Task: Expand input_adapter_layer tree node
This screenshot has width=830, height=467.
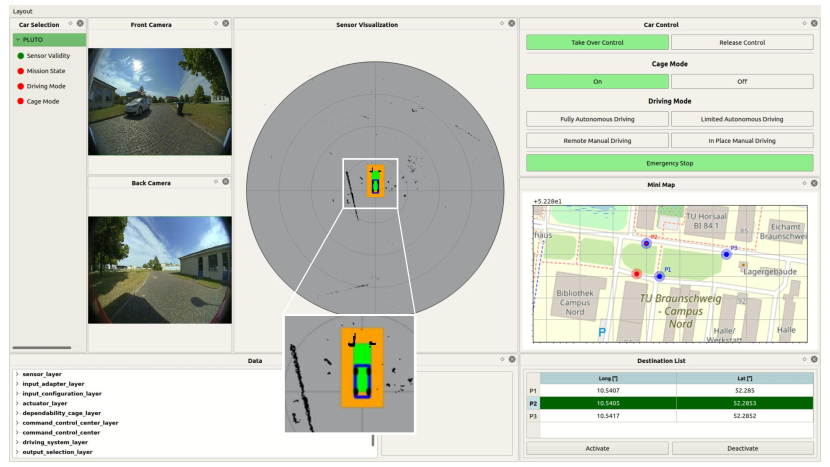Action: click(x=17, y=384)
